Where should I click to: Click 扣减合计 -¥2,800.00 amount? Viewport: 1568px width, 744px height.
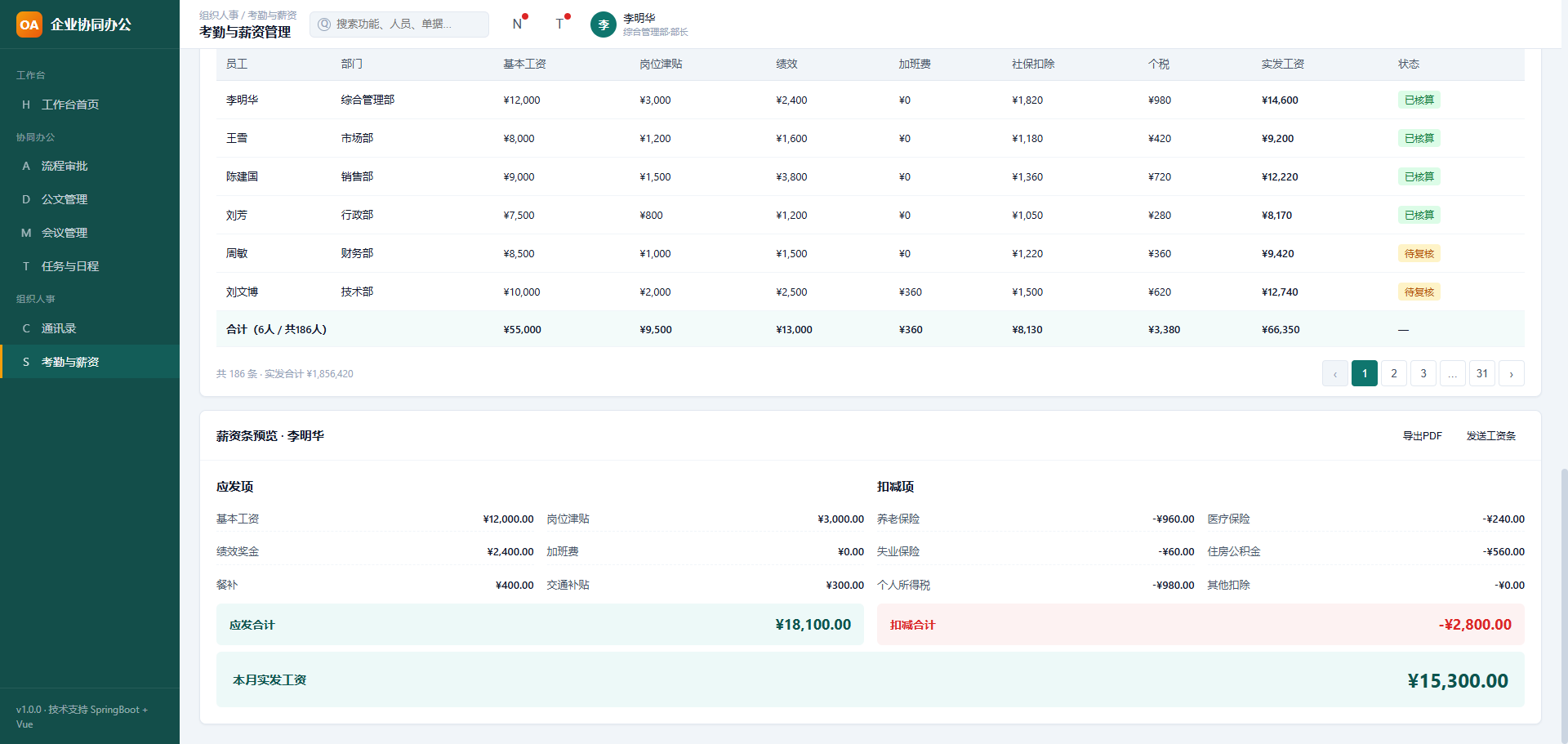tap(1475, 625)
